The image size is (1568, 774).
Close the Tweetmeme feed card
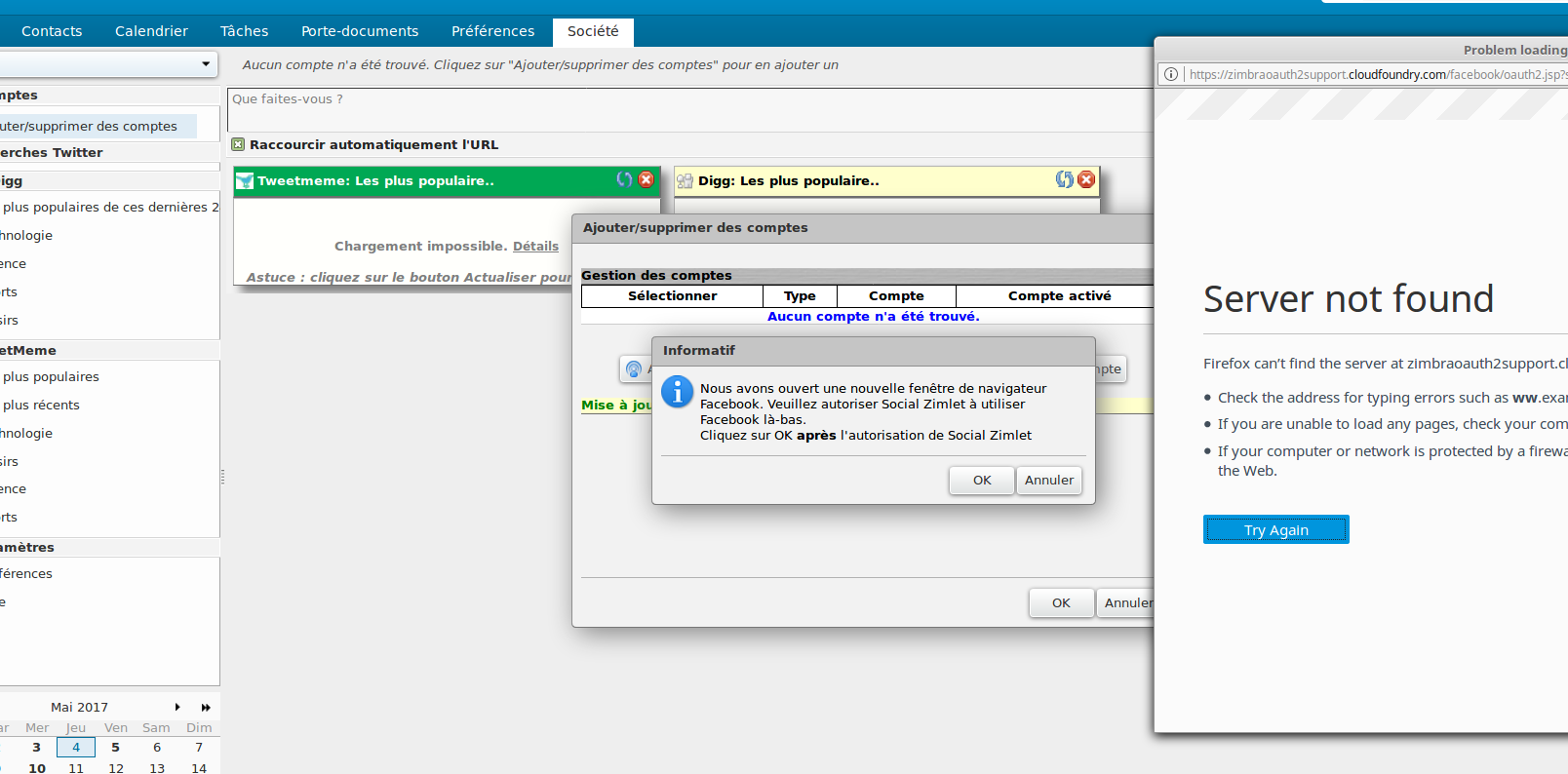point(646,179)
